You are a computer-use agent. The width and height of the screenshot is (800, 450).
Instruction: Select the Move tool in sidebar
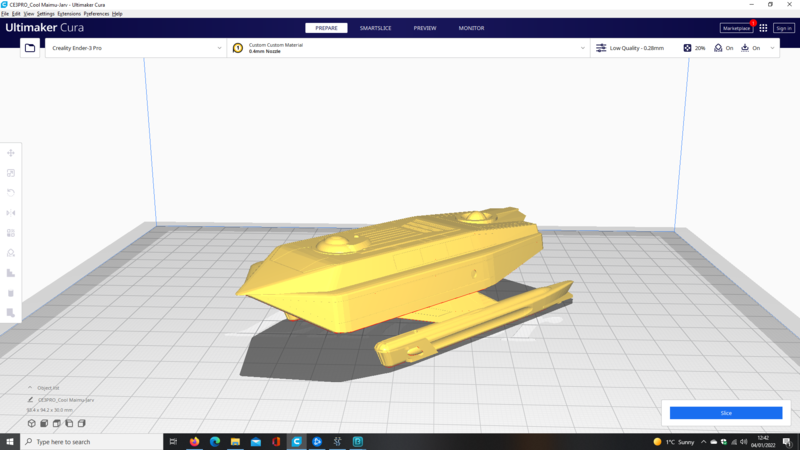coord(11,153)
